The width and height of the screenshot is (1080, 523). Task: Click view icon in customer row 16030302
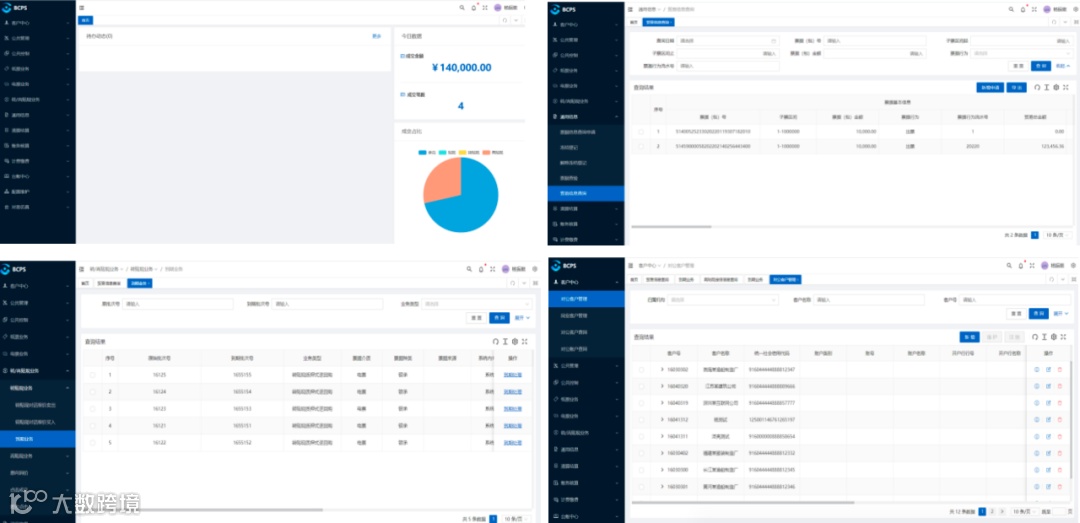tap(1037, 369)
